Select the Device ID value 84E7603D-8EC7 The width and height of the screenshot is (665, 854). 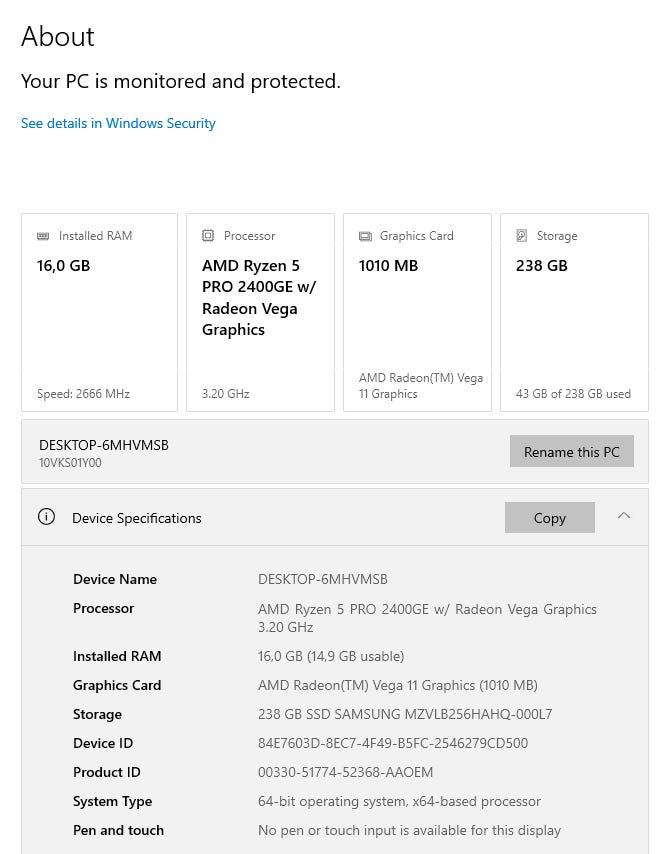tap(393, 743)
